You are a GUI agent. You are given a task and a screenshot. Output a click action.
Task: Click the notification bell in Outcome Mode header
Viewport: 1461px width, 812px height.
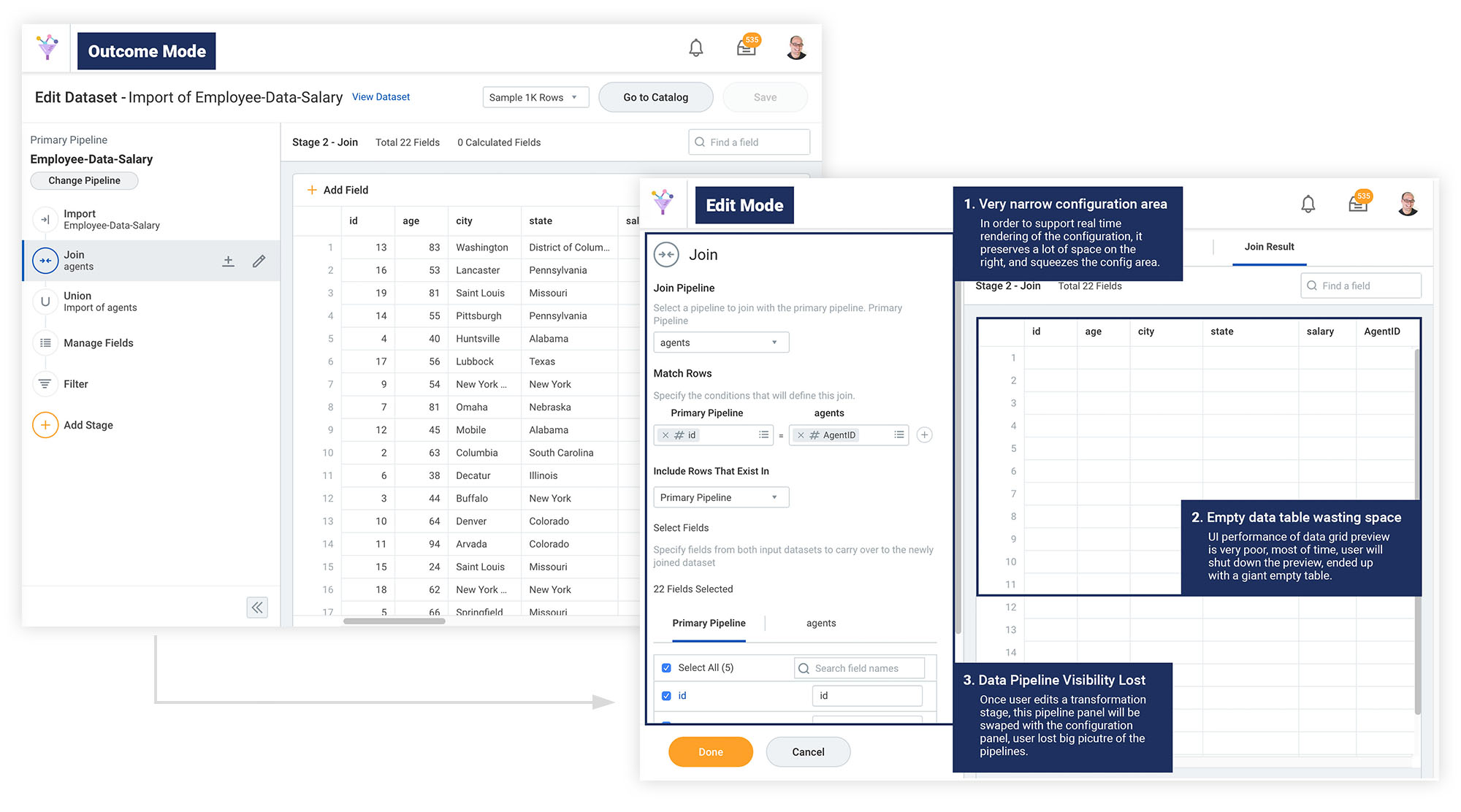pyautogui.click(x=695, y=48)
